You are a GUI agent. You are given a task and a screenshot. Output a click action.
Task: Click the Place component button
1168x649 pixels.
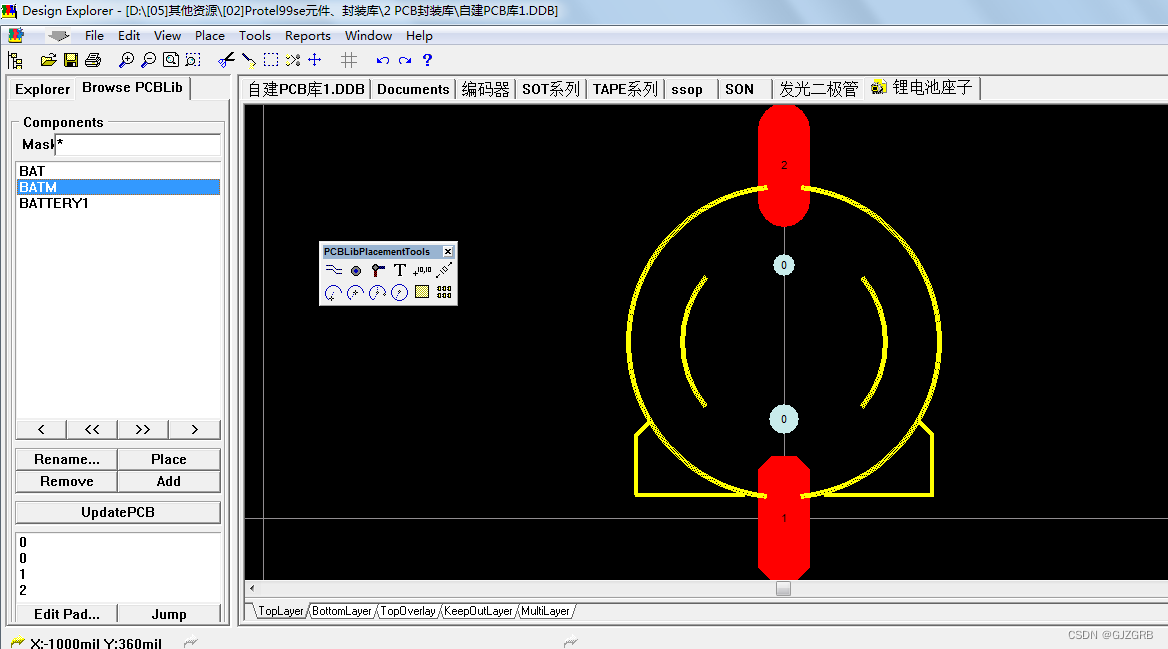169,460
